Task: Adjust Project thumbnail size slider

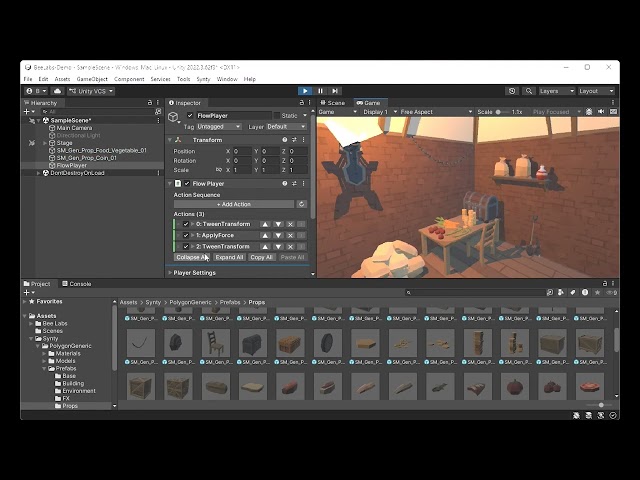Action: tap(599, 405)
